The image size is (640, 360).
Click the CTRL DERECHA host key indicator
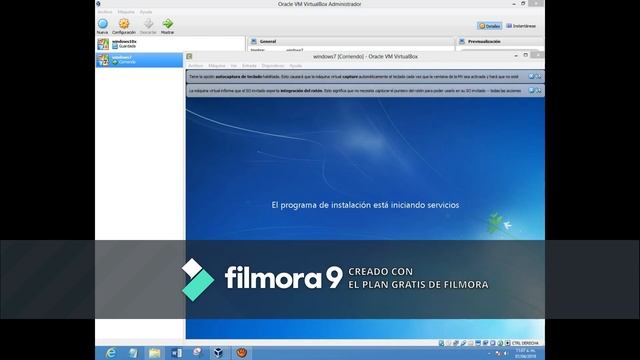[x=524, y=343]
